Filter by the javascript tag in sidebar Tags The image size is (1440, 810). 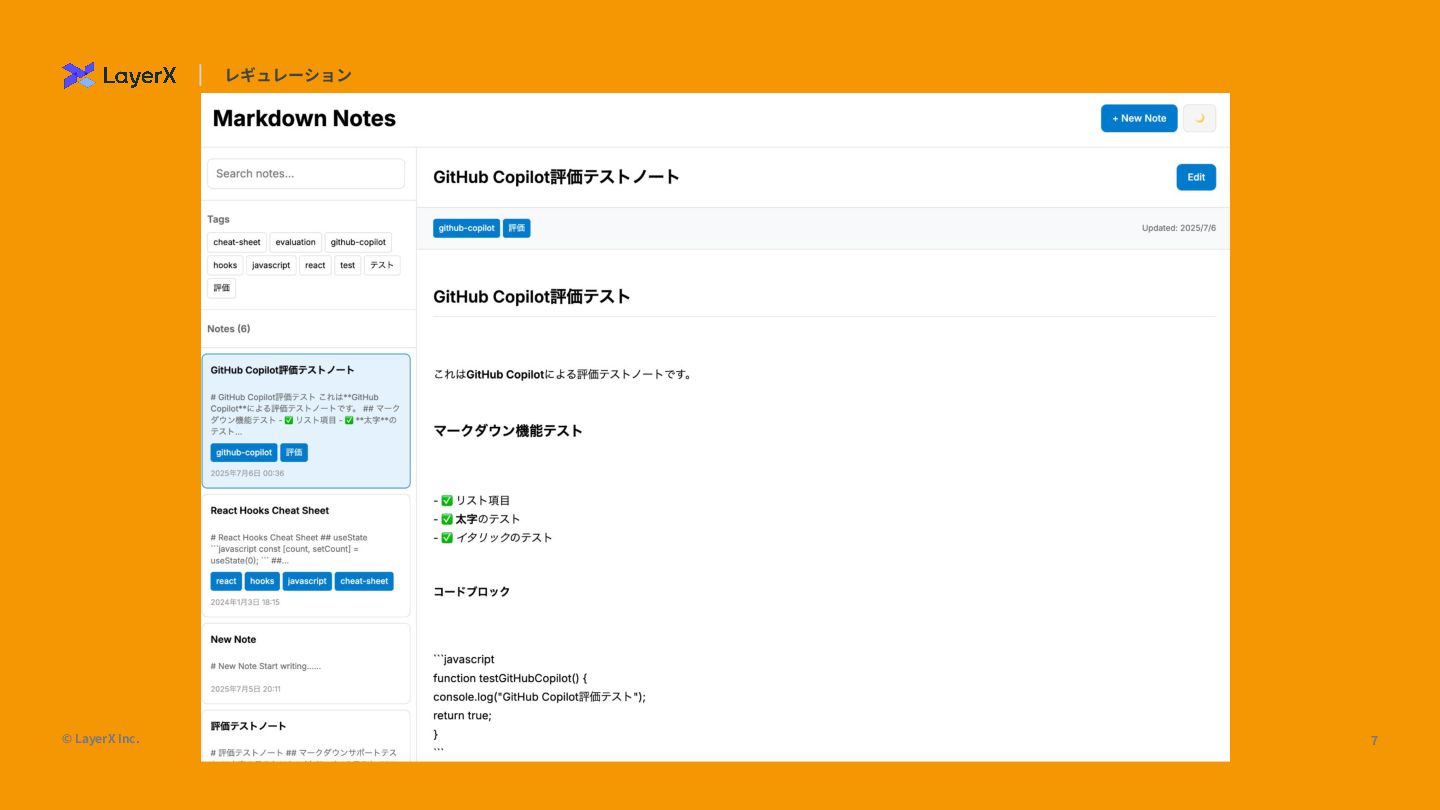coord(271,265)
